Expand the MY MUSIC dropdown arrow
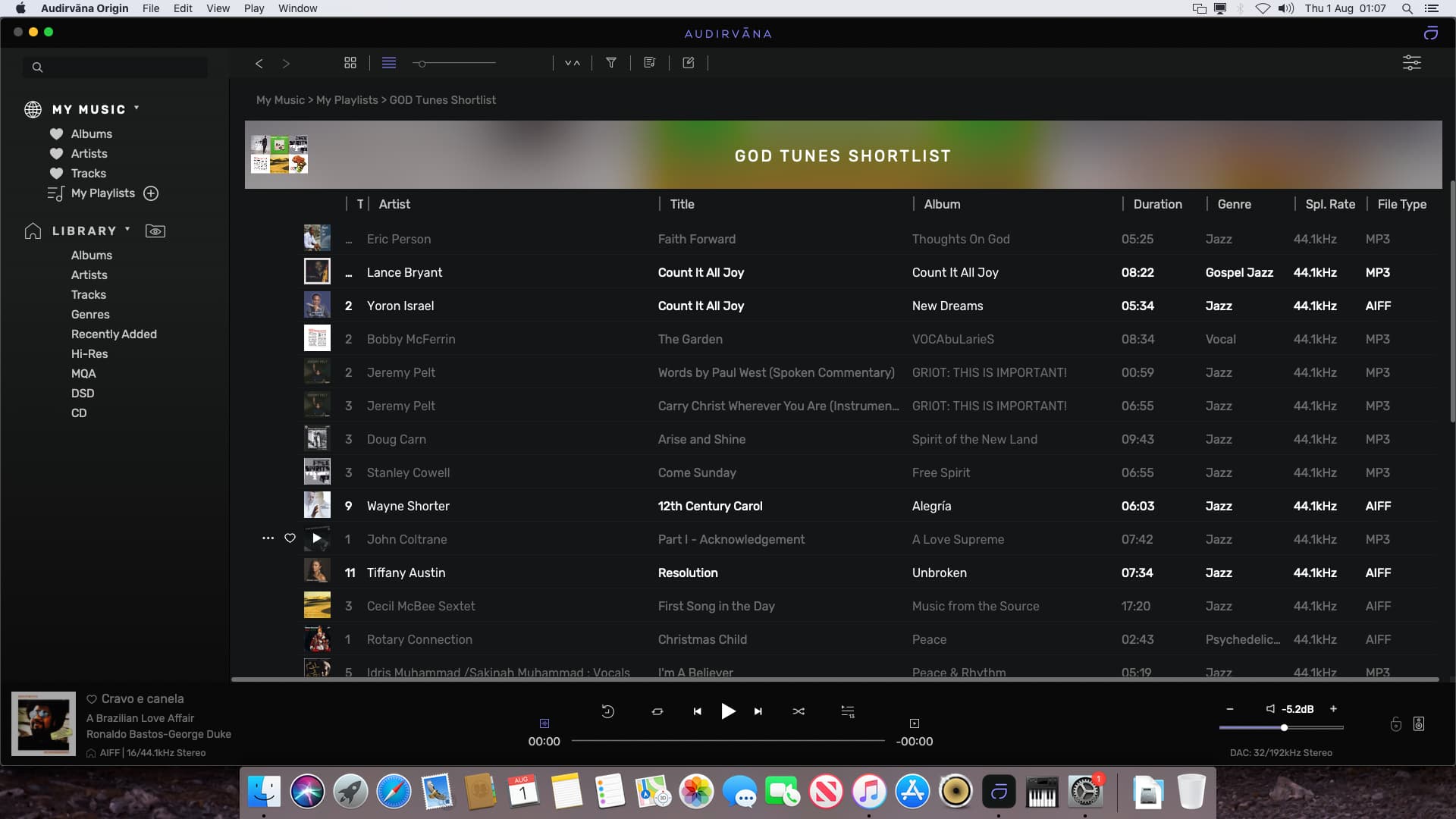 [x=136, y=108]
